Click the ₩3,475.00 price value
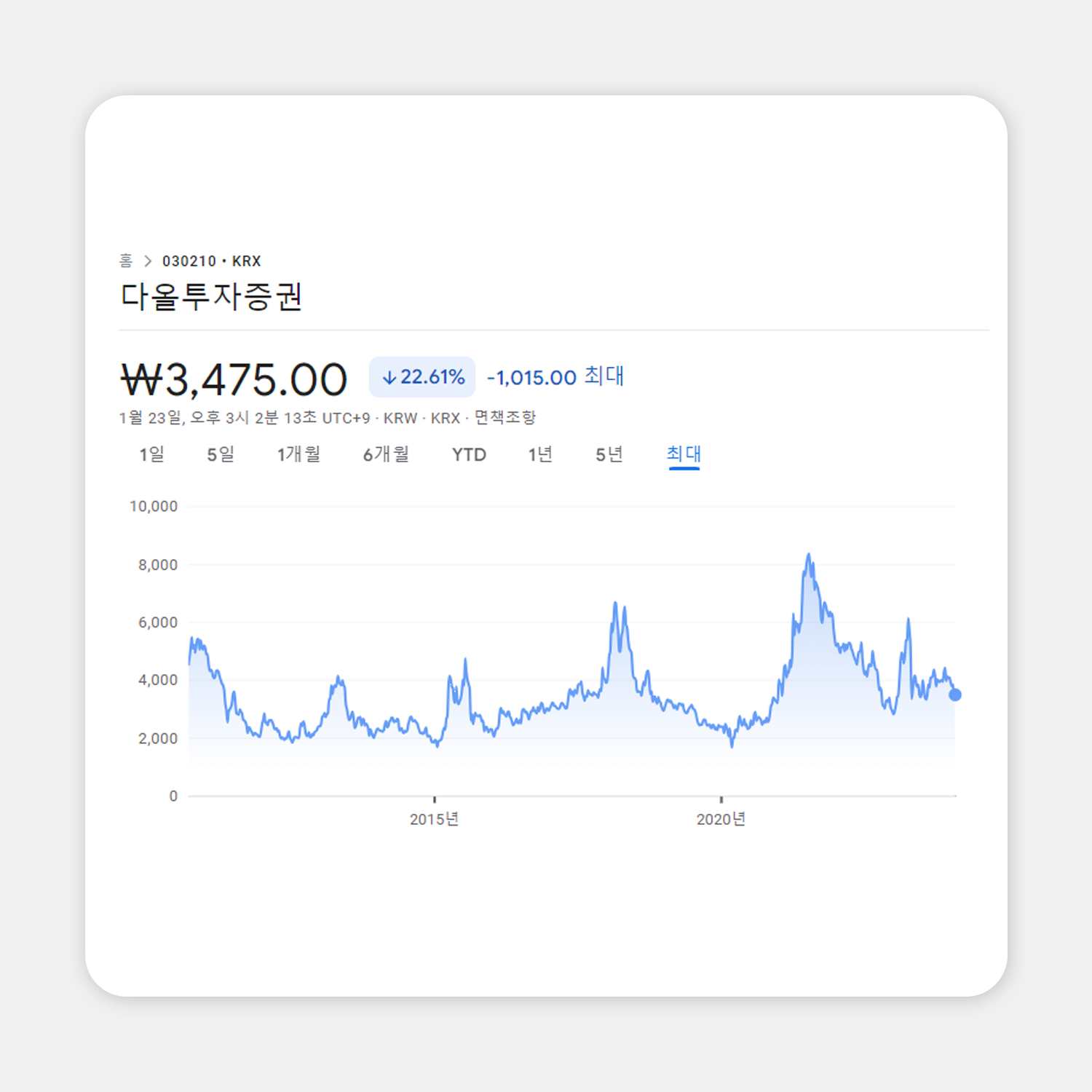Viewport: 1092px width, 1092px height. [x=234, y=379]
